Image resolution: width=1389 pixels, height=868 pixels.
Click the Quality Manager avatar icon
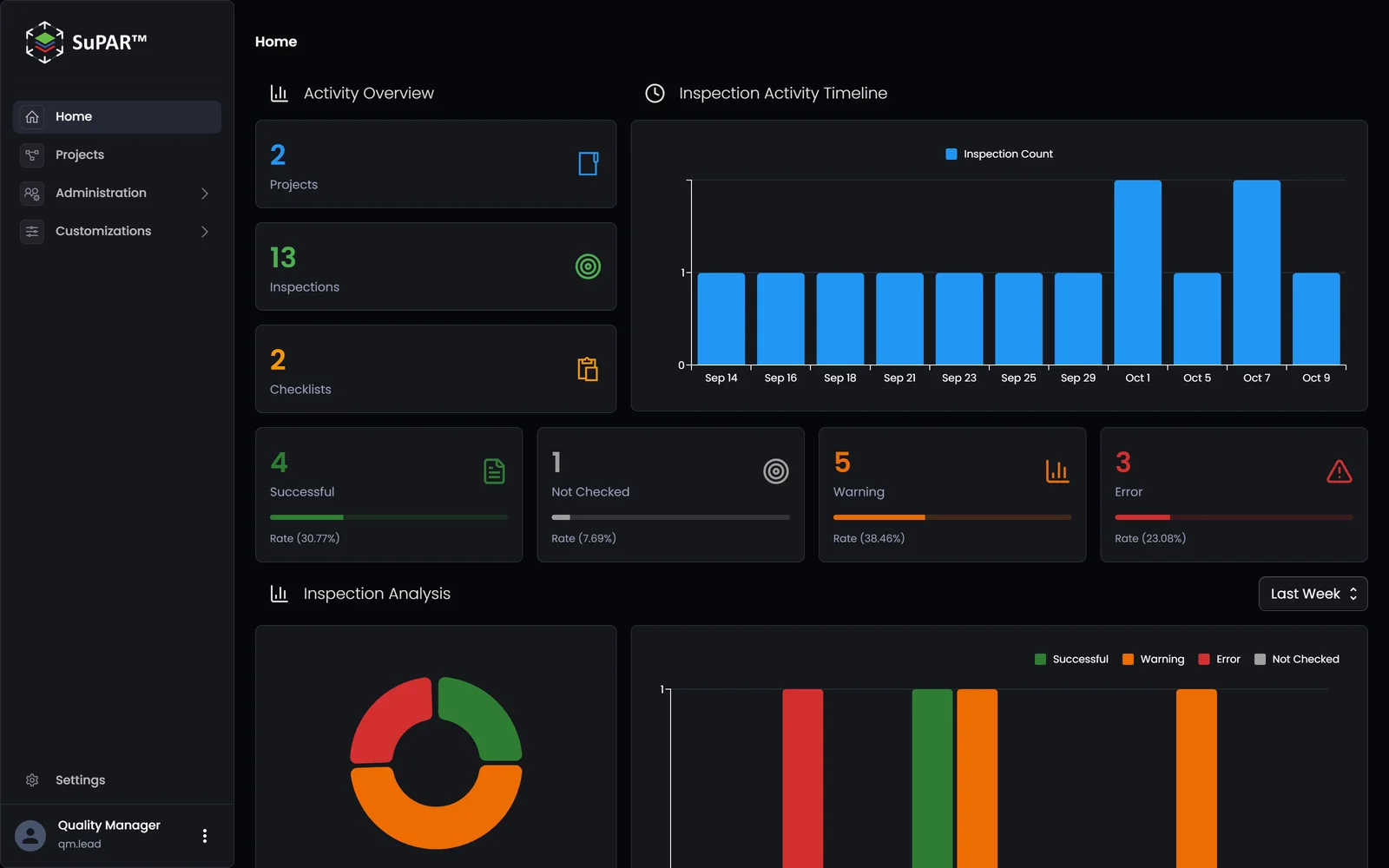pyautogui.click(x=30, y=836)
